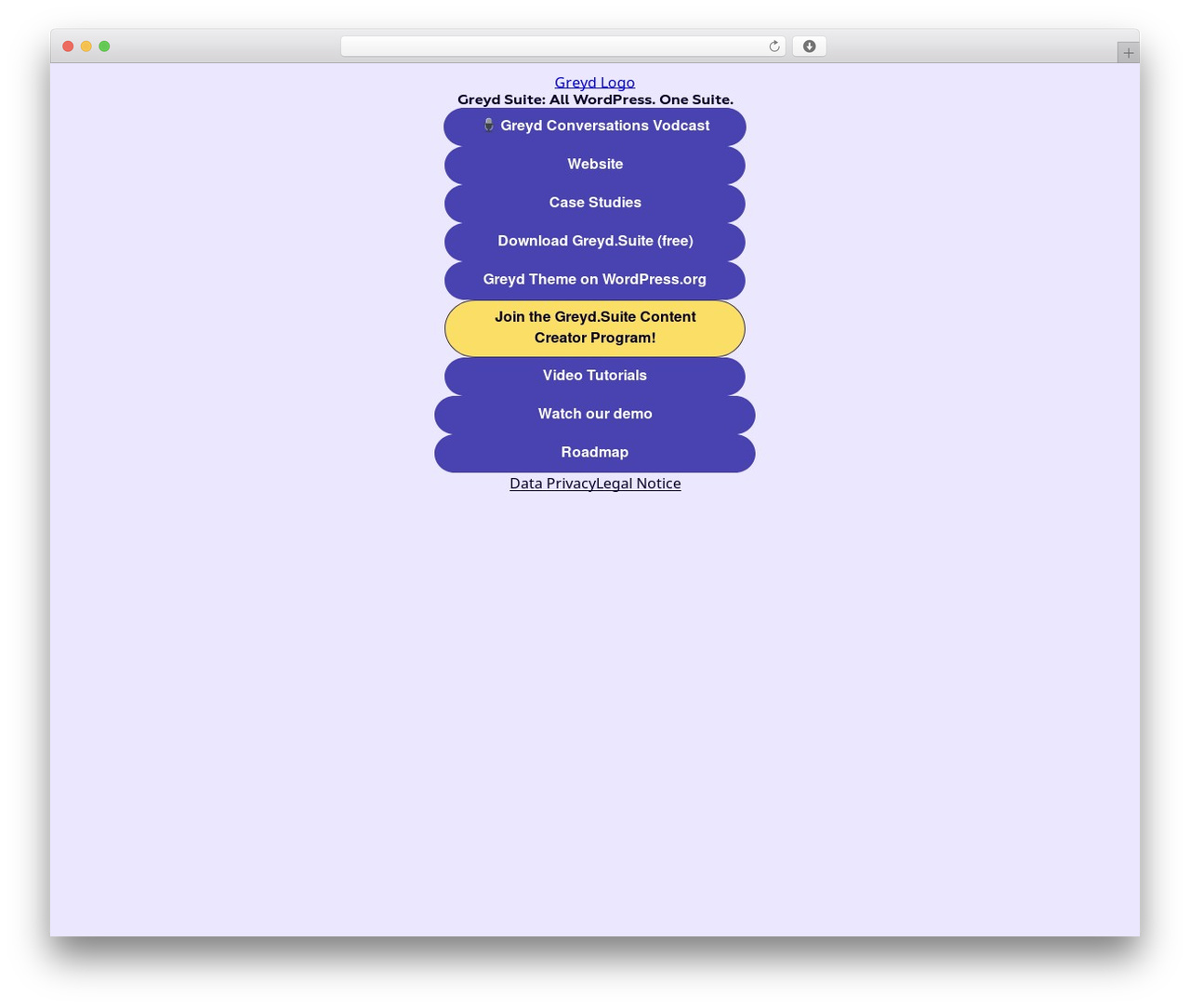
Task: Select the Watch our demo button
Action: point(595,415)
